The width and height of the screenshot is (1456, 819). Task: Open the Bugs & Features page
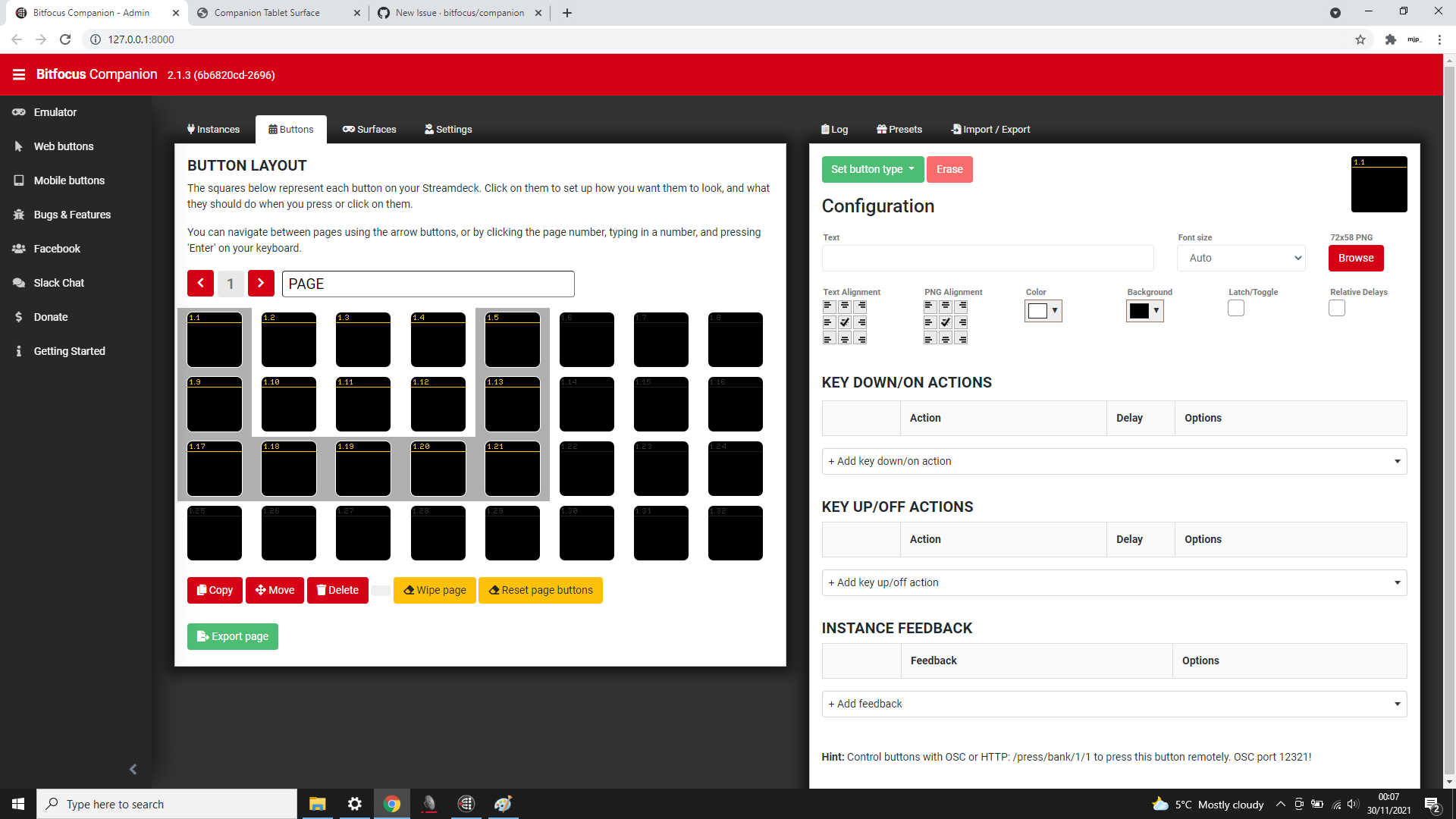pos(72,215)
